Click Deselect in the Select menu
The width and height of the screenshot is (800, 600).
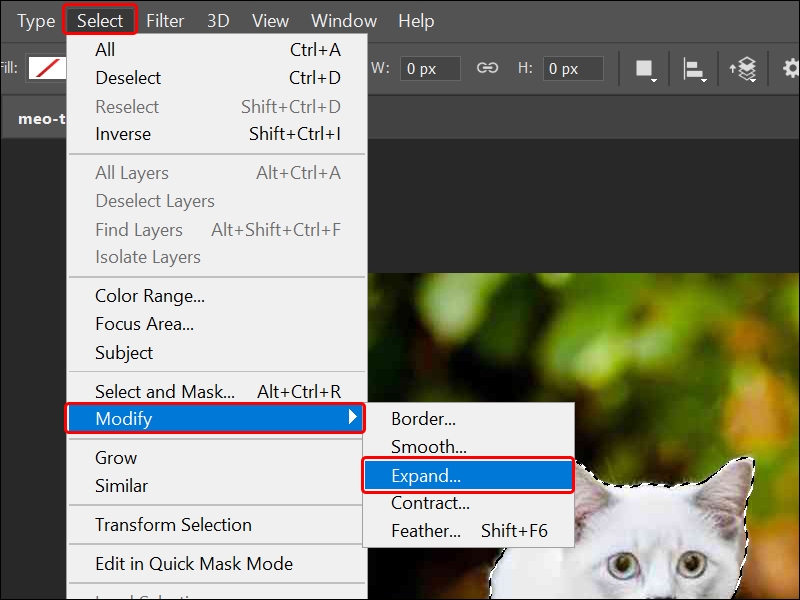127,77
